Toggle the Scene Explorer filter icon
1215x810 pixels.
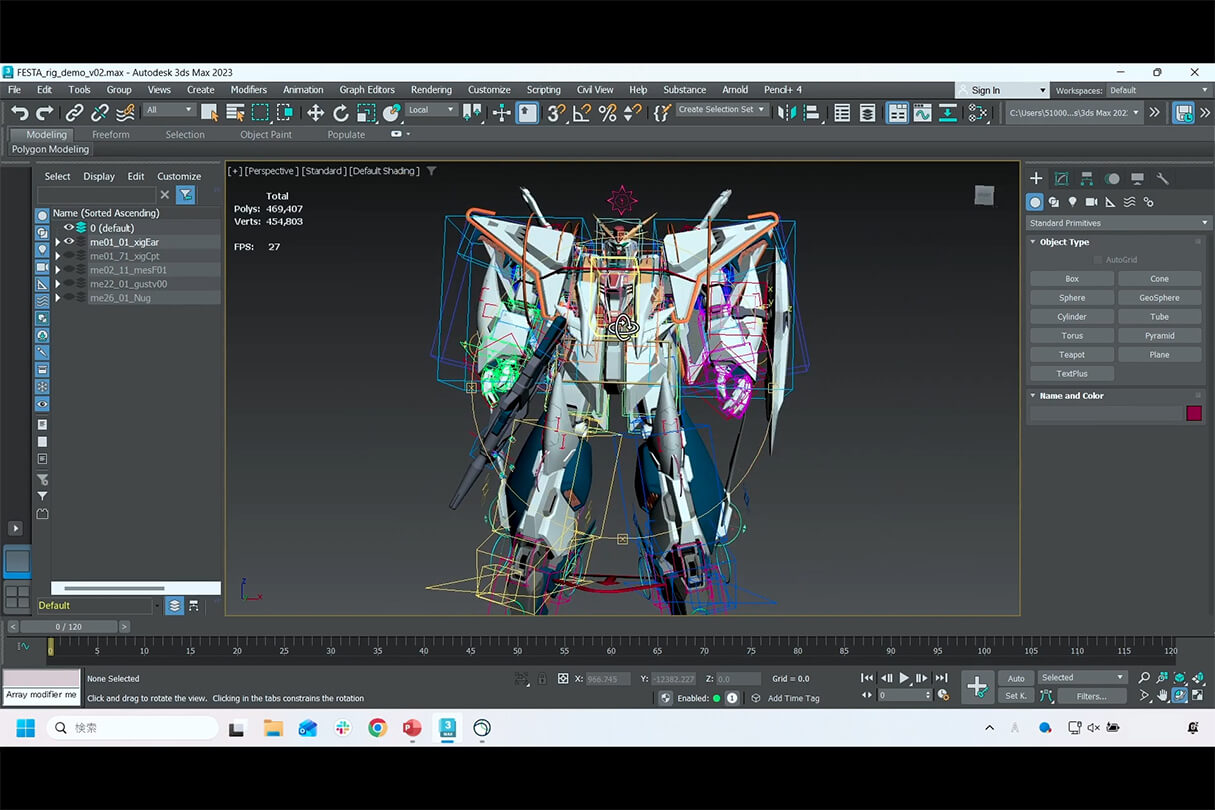185,194
